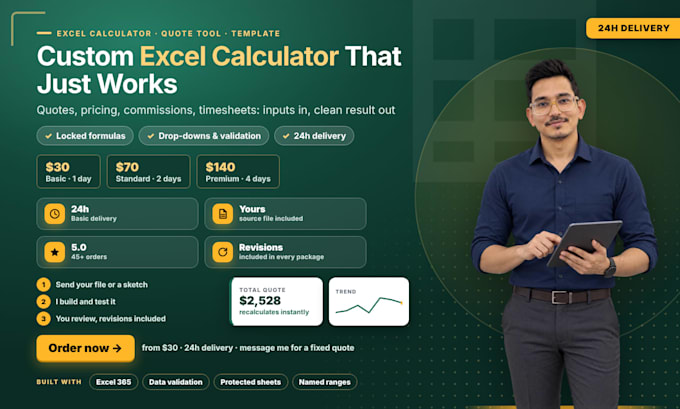
Task: Click the 'I build and test it' text
Action: coord(85,301)
